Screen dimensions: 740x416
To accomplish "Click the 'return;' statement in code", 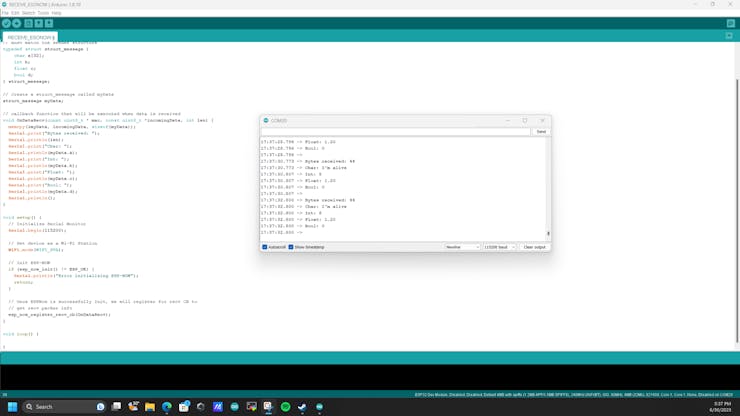I will (x=24, y=282).
